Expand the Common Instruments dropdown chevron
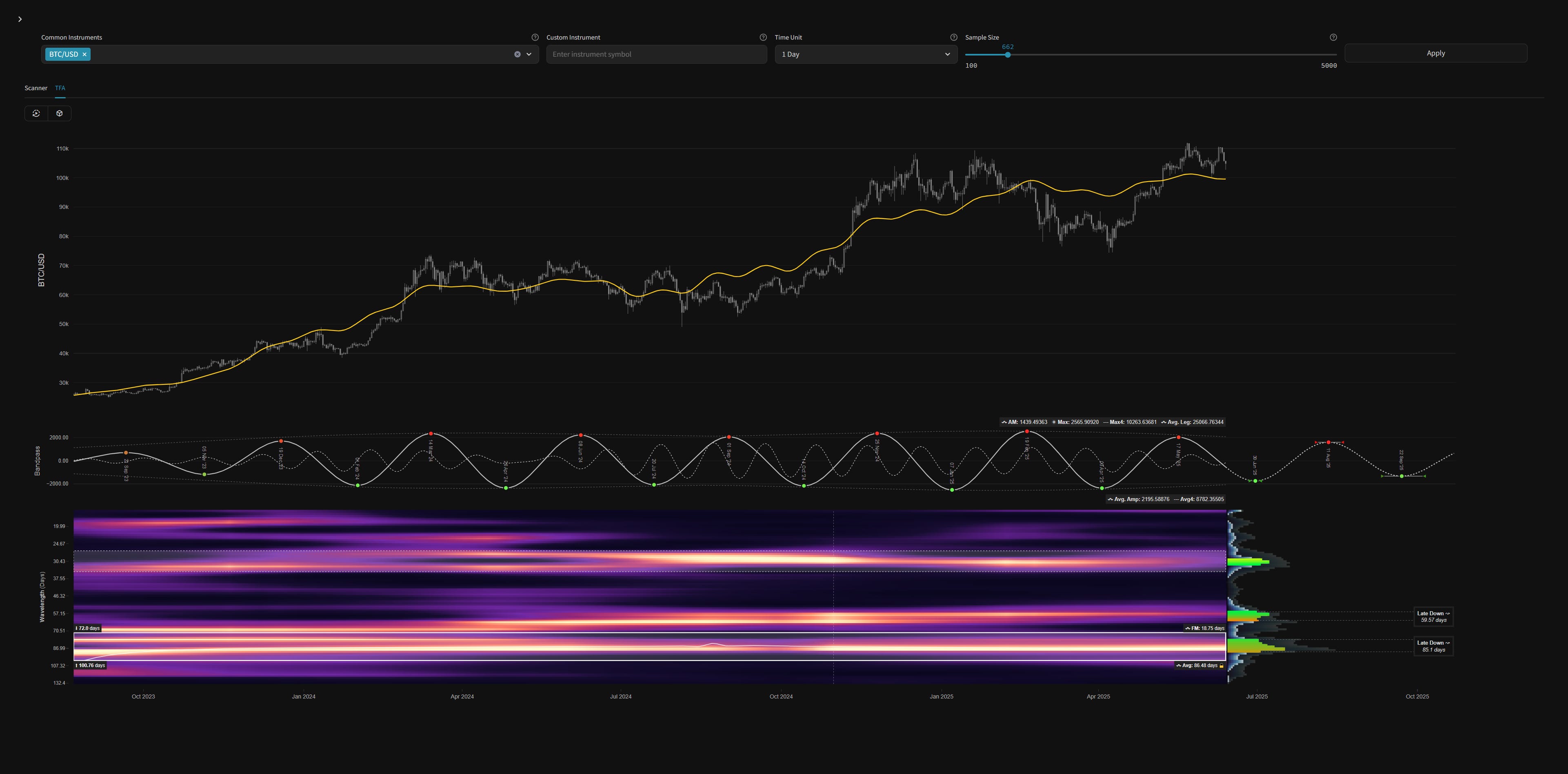The width and height of the screenshot is (1568, 774). (x=529, y=54)
